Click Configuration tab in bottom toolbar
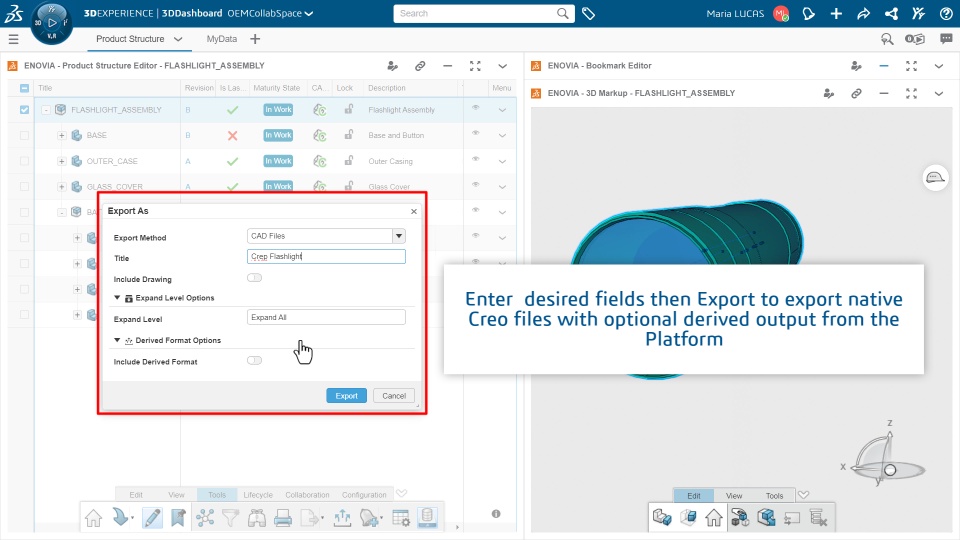The image size is (960, 540). click(364, 495)
